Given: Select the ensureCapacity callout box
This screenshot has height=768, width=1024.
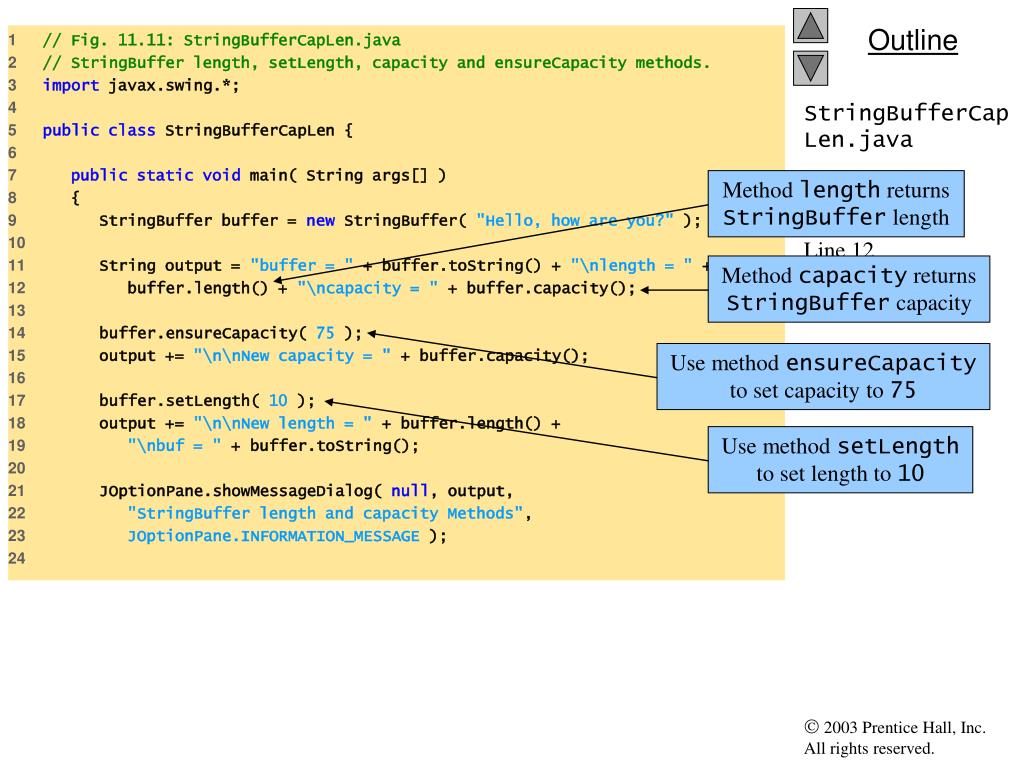Looking at the screenshot, I should (823, 377).
